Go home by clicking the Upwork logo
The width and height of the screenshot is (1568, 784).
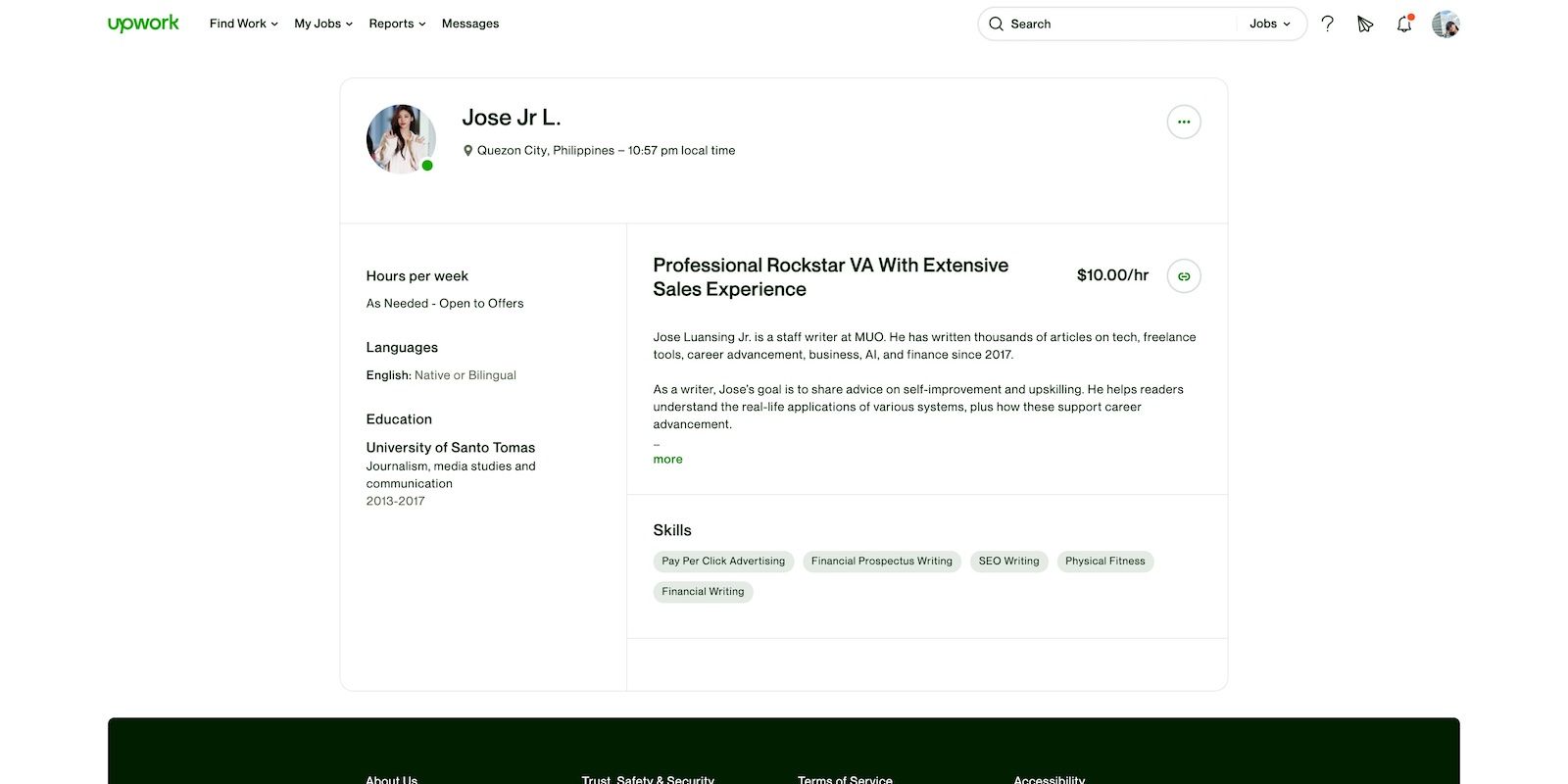(x=143, y=23)
